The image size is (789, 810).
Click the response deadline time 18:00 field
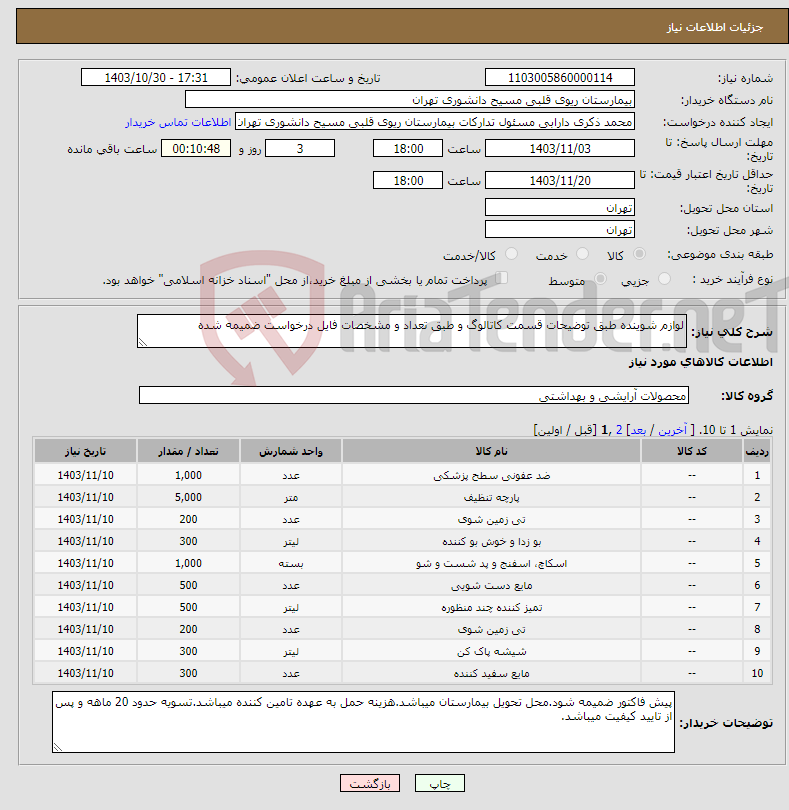pos(408,149)
